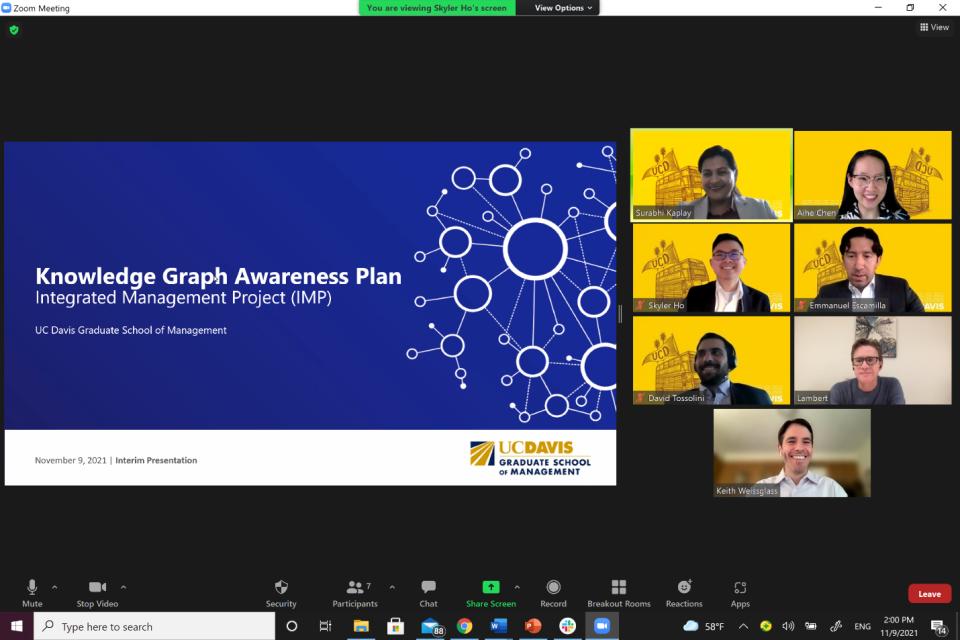This screenshot has width=960, height=640.
Task: Click the green Share Screen icon
Action: pos(490,587)
